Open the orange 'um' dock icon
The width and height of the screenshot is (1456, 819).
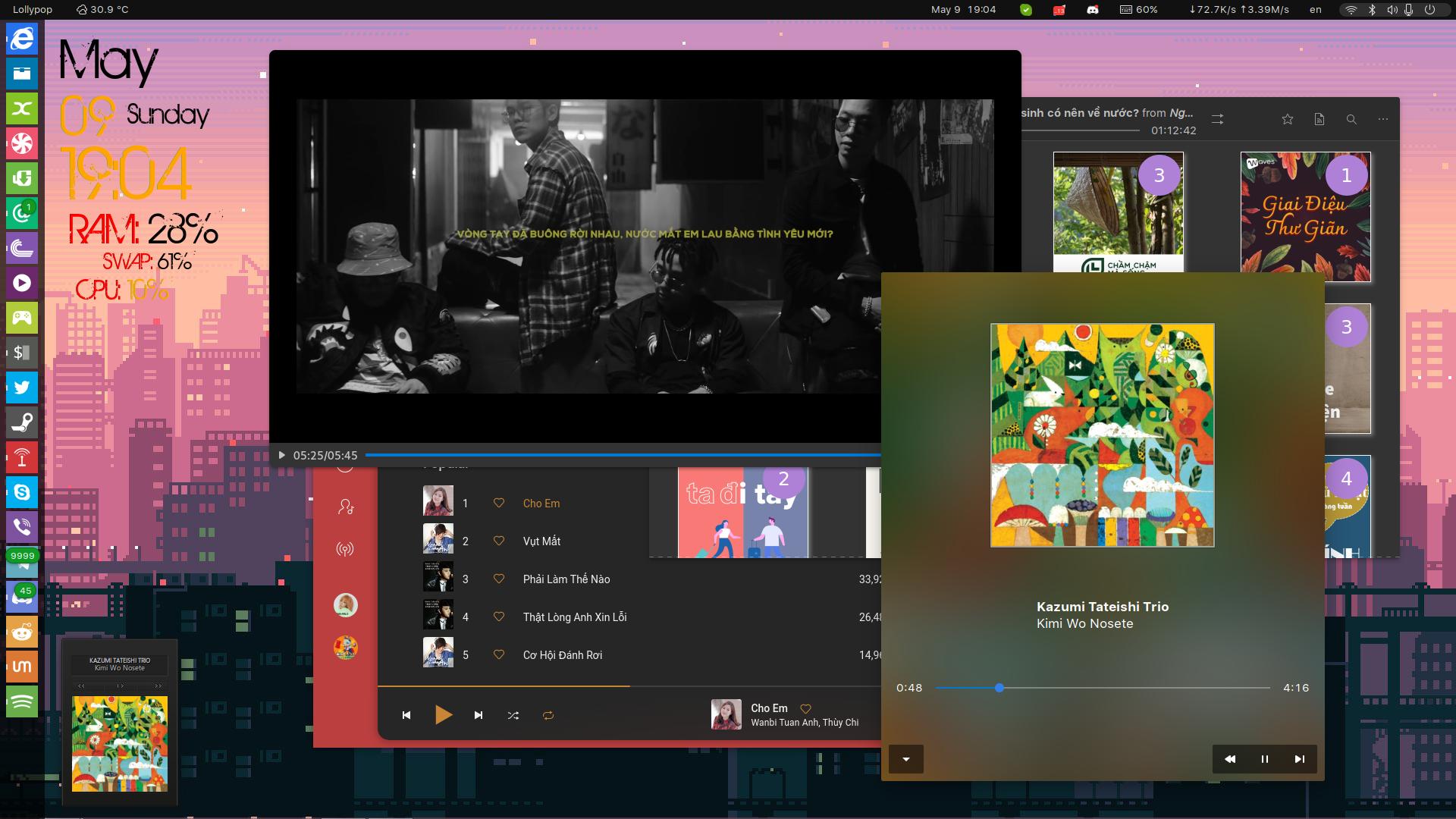22,667
